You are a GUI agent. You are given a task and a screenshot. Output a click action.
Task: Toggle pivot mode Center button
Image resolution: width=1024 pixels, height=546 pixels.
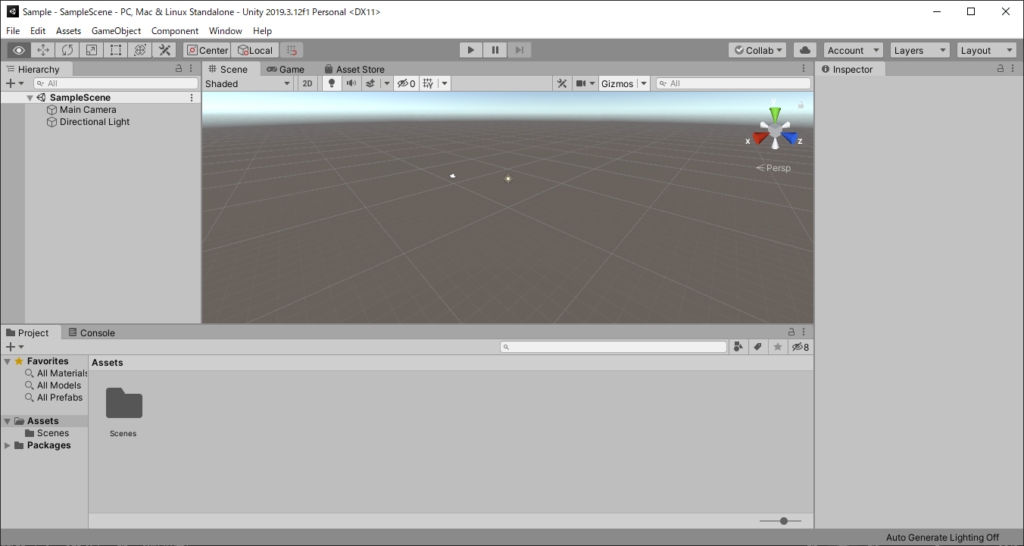pyautogui.click(x=207, y=50)
